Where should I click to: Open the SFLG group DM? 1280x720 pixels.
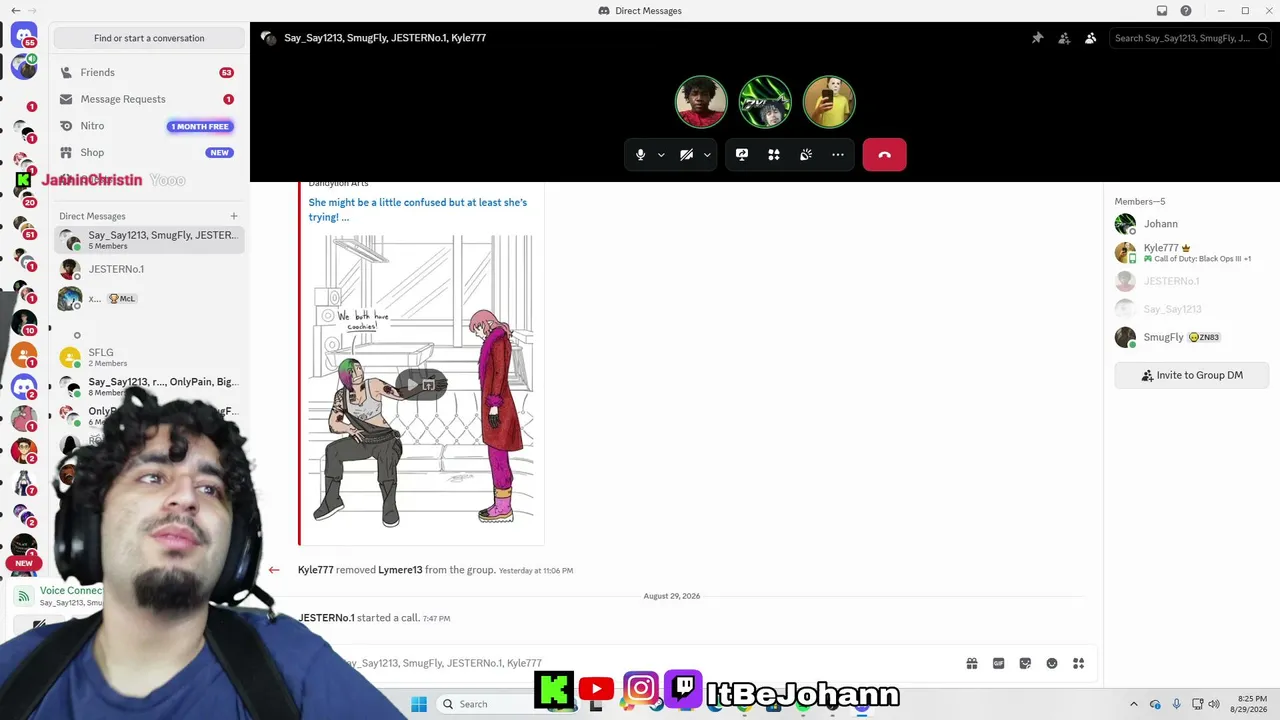click(x=149, y=357)
